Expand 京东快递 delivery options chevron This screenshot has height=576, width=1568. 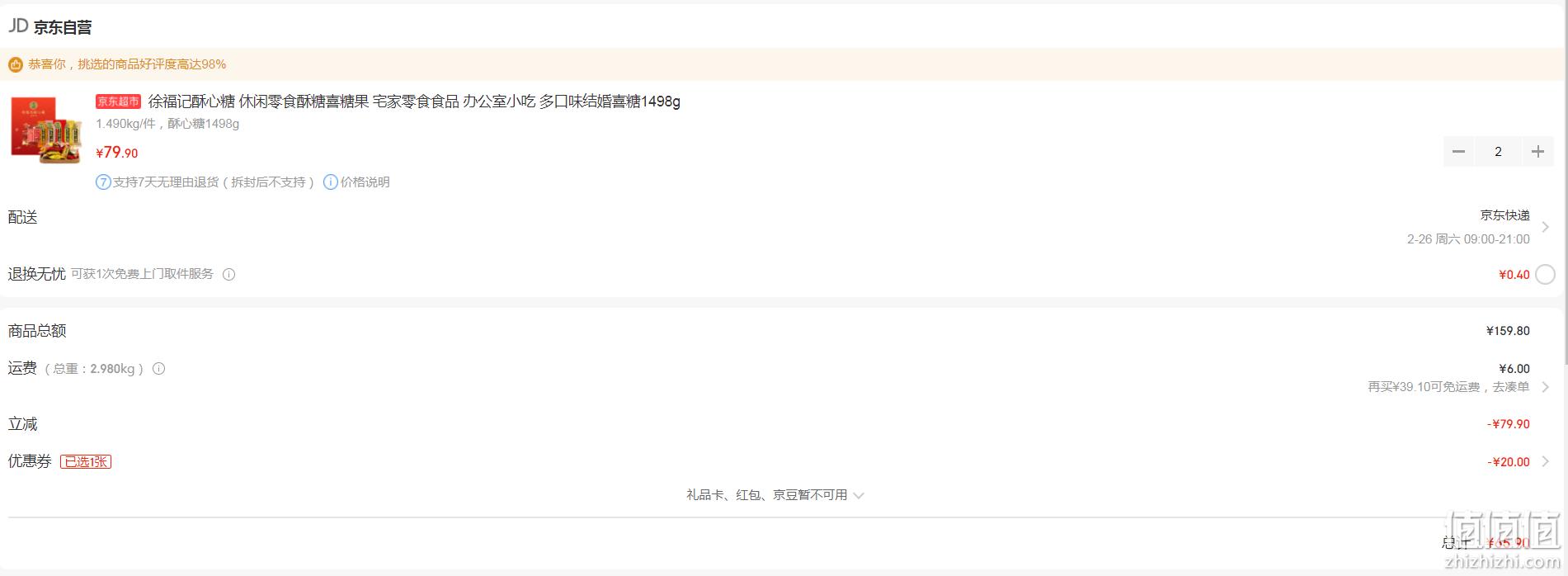(x=1545, y=227)
